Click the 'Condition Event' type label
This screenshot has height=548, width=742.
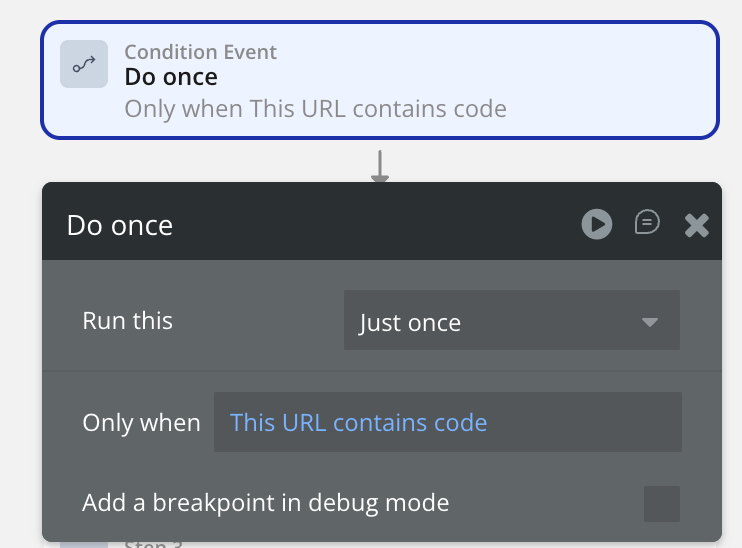coord(200,52)
